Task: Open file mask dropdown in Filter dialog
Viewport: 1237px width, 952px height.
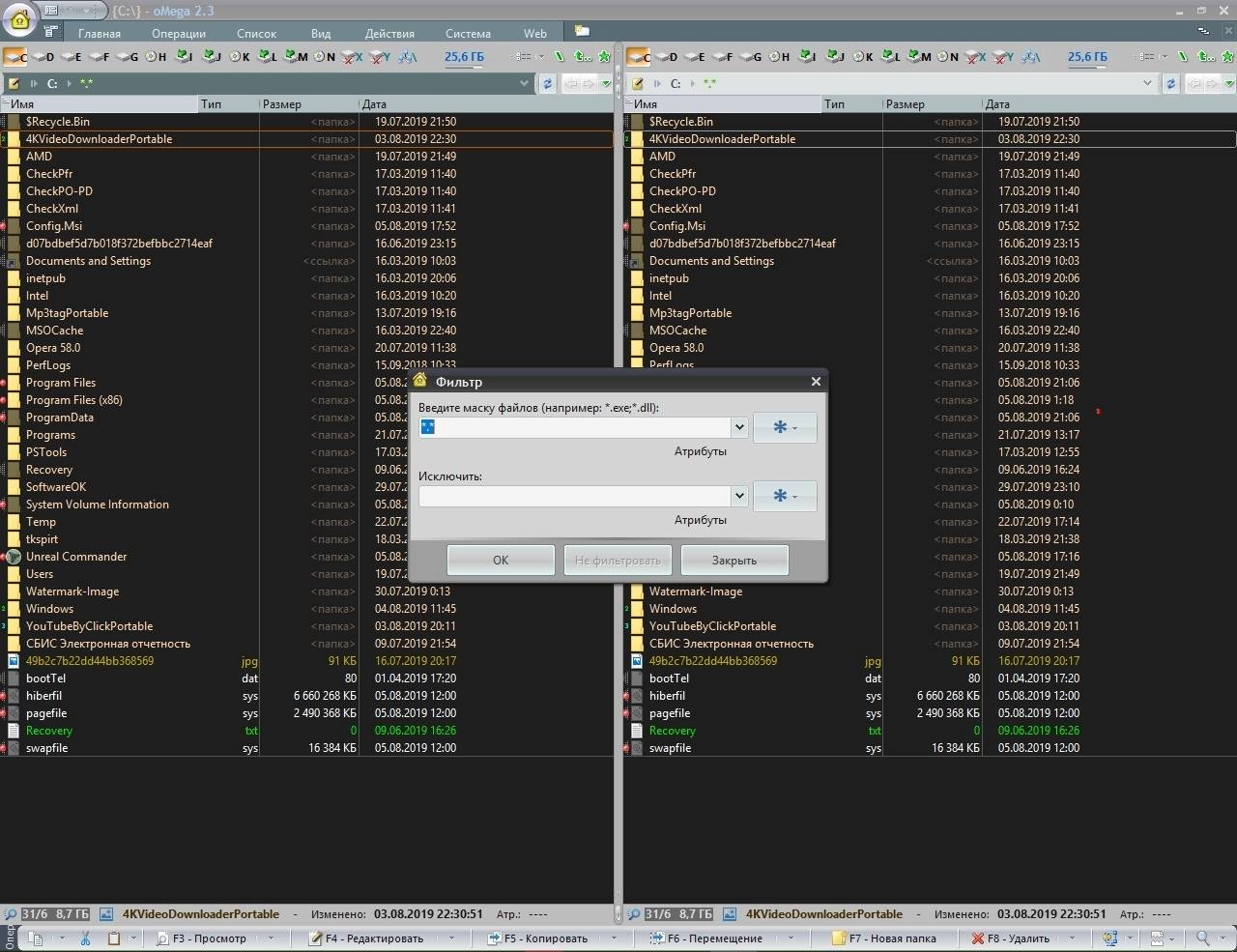Action: coord(739,427)
